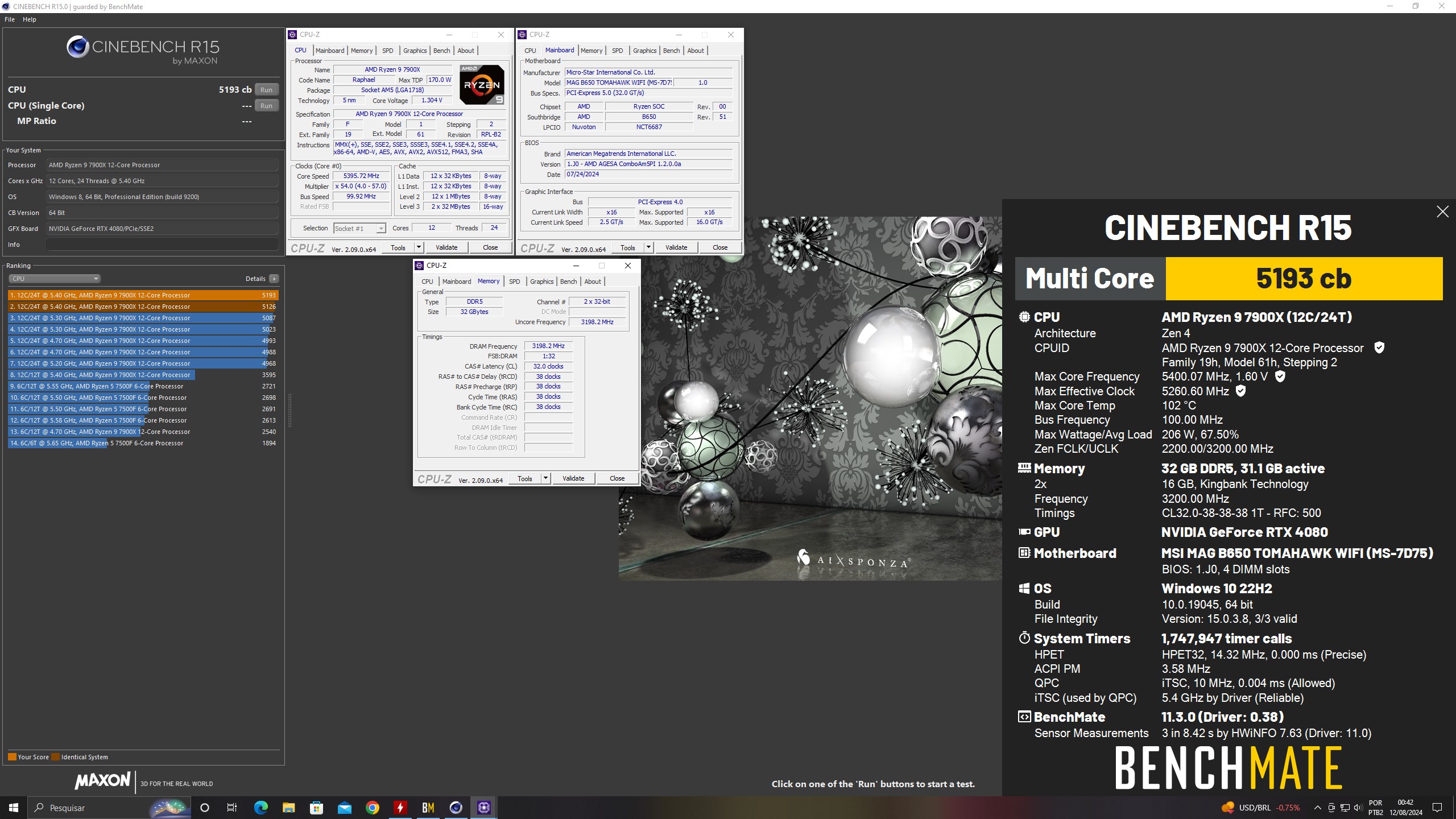Screen dimensions: 1456x819
Task: Switch to SPD tab in first CPU-Z window
Action: (x=388, y=51)
